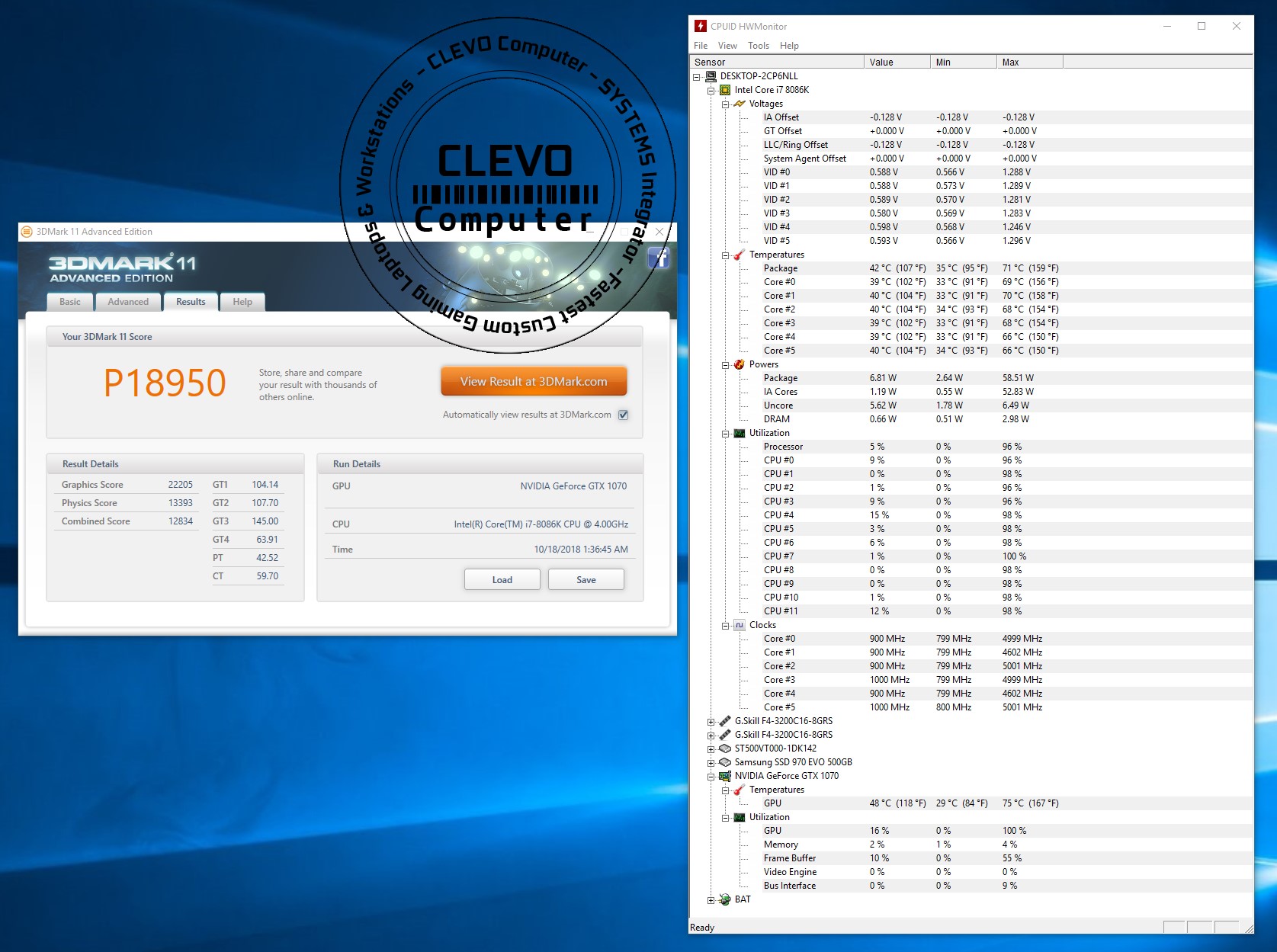1277x952 pixels.
Task: Click the Sensor column header
Action: tap(777, 62)
